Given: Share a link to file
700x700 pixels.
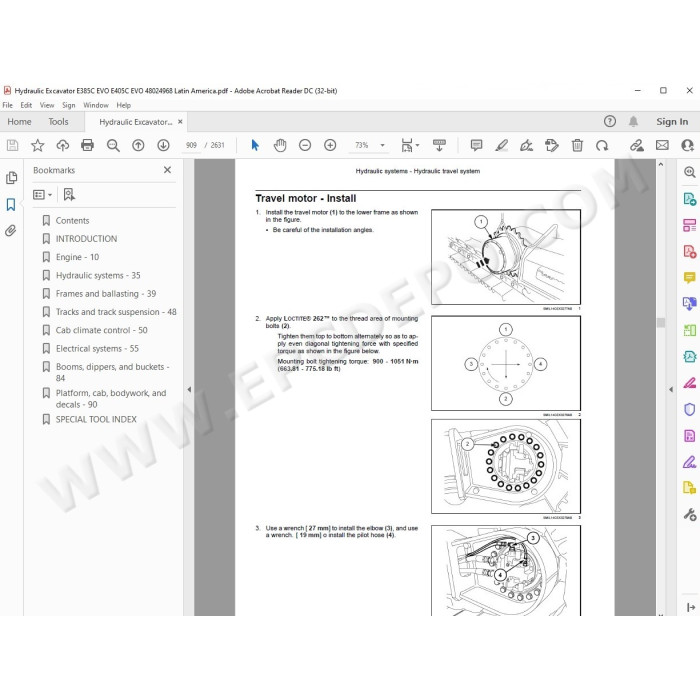Looking at the screenshot, I should tap(637, 145).
